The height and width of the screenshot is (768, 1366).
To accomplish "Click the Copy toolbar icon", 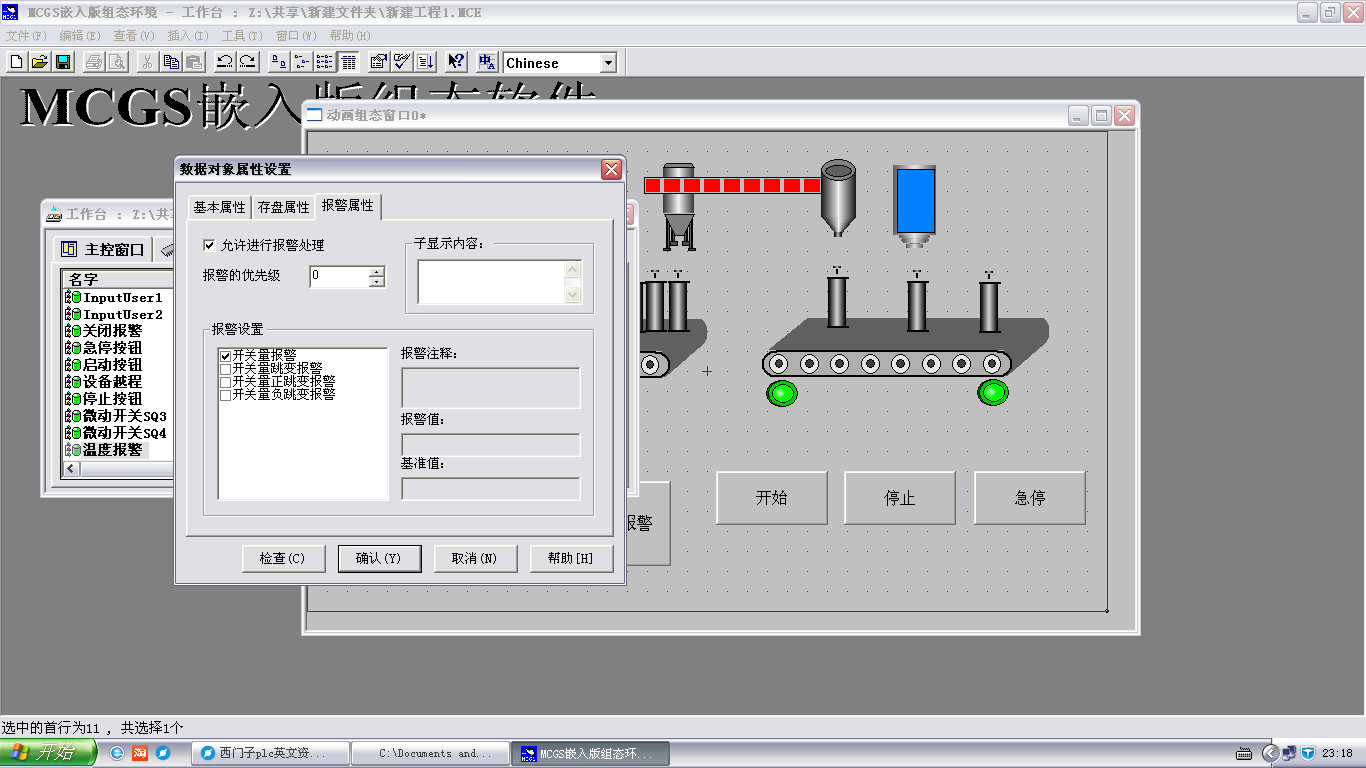I will tap(171, 62).
